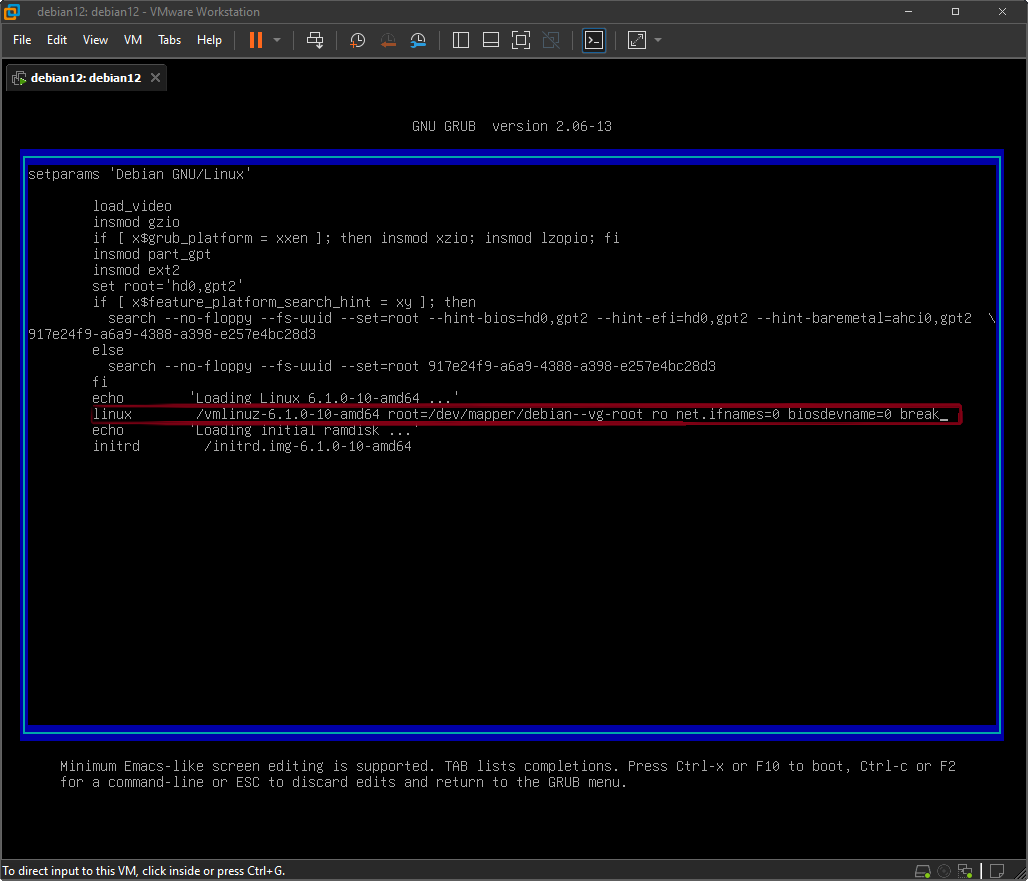Open the VM menu
Image resolution: width=1028 pixels, height=881 pixels.
pos(132,40)
